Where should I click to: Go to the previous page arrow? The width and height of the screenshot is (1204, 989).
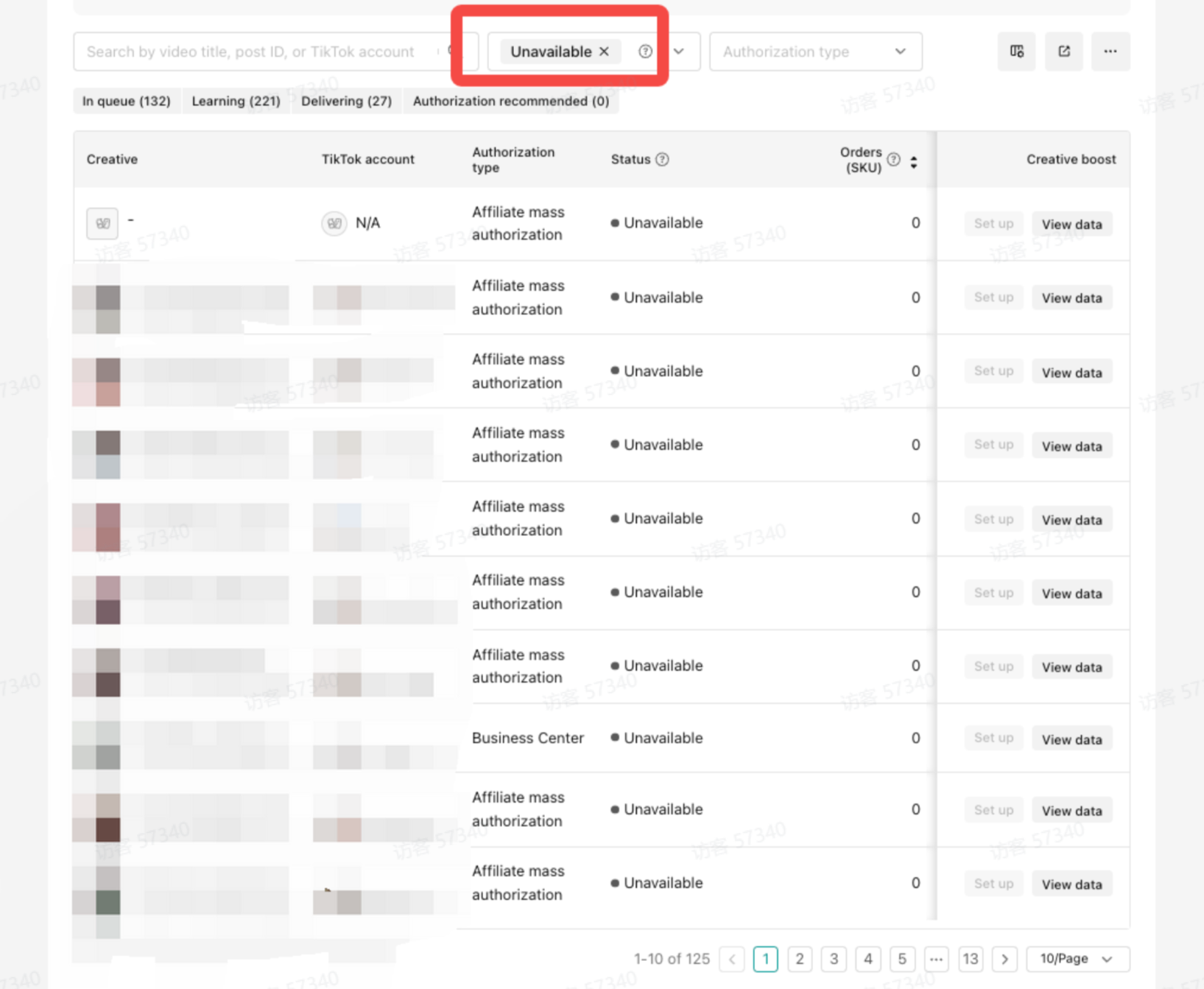pyautogui.click(x=732, y=959)
